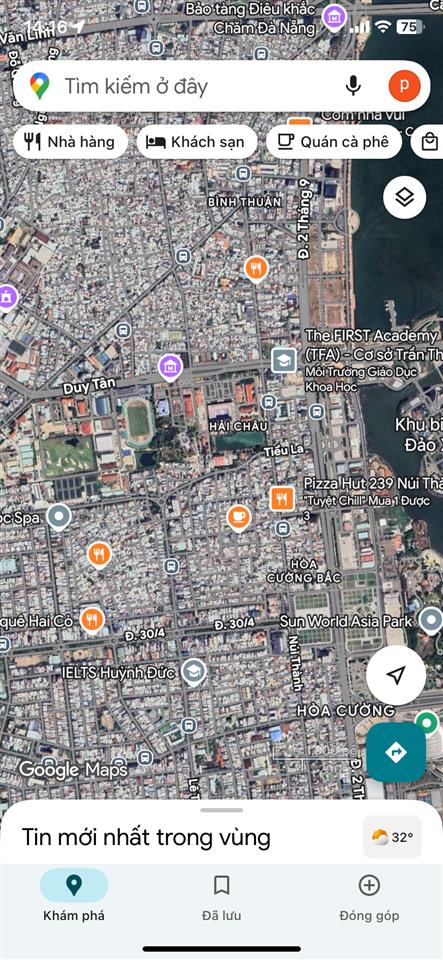Filter by Nhà hàng chip
This screenshot has height=960, width=443.
tap(70, 142)
